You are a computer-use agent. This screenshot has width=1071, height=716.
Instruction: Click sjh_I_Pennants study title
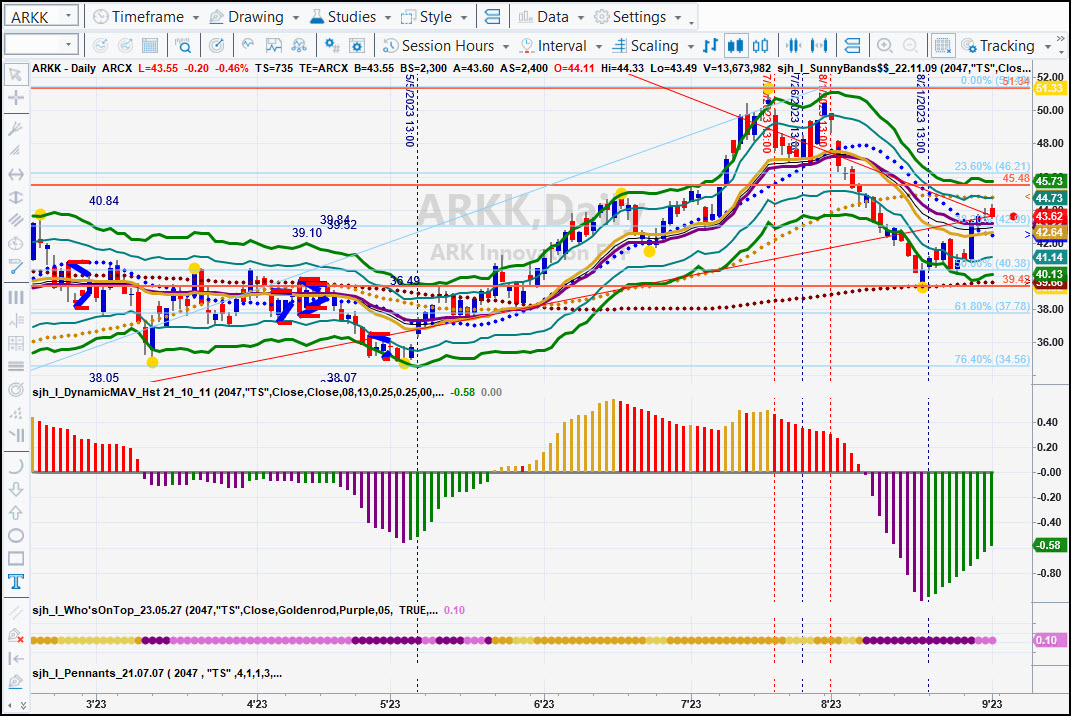pyautogui.click(x=157, y=674)
